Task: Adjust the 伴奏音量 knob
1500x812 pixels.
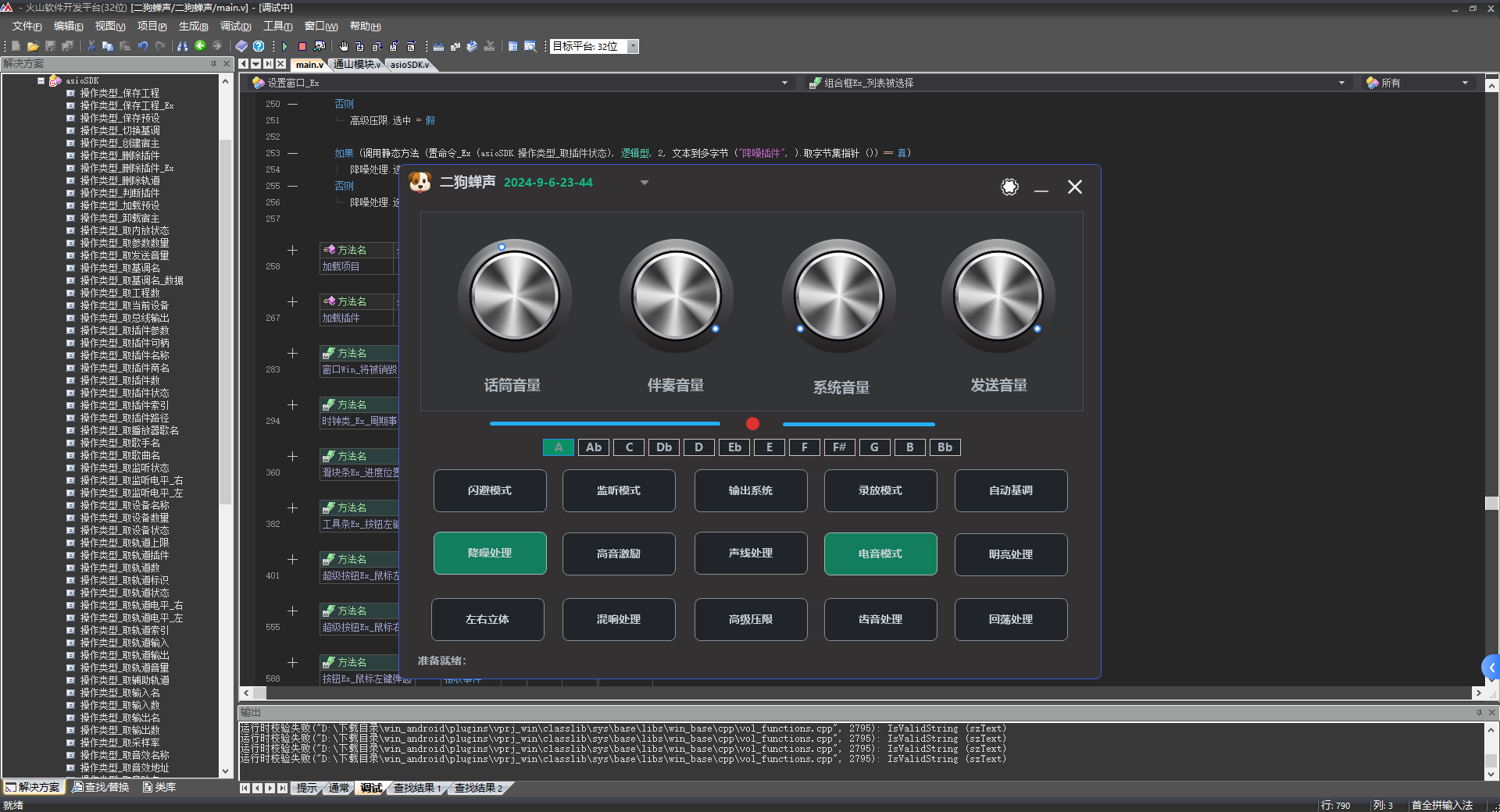Action: 676,296
